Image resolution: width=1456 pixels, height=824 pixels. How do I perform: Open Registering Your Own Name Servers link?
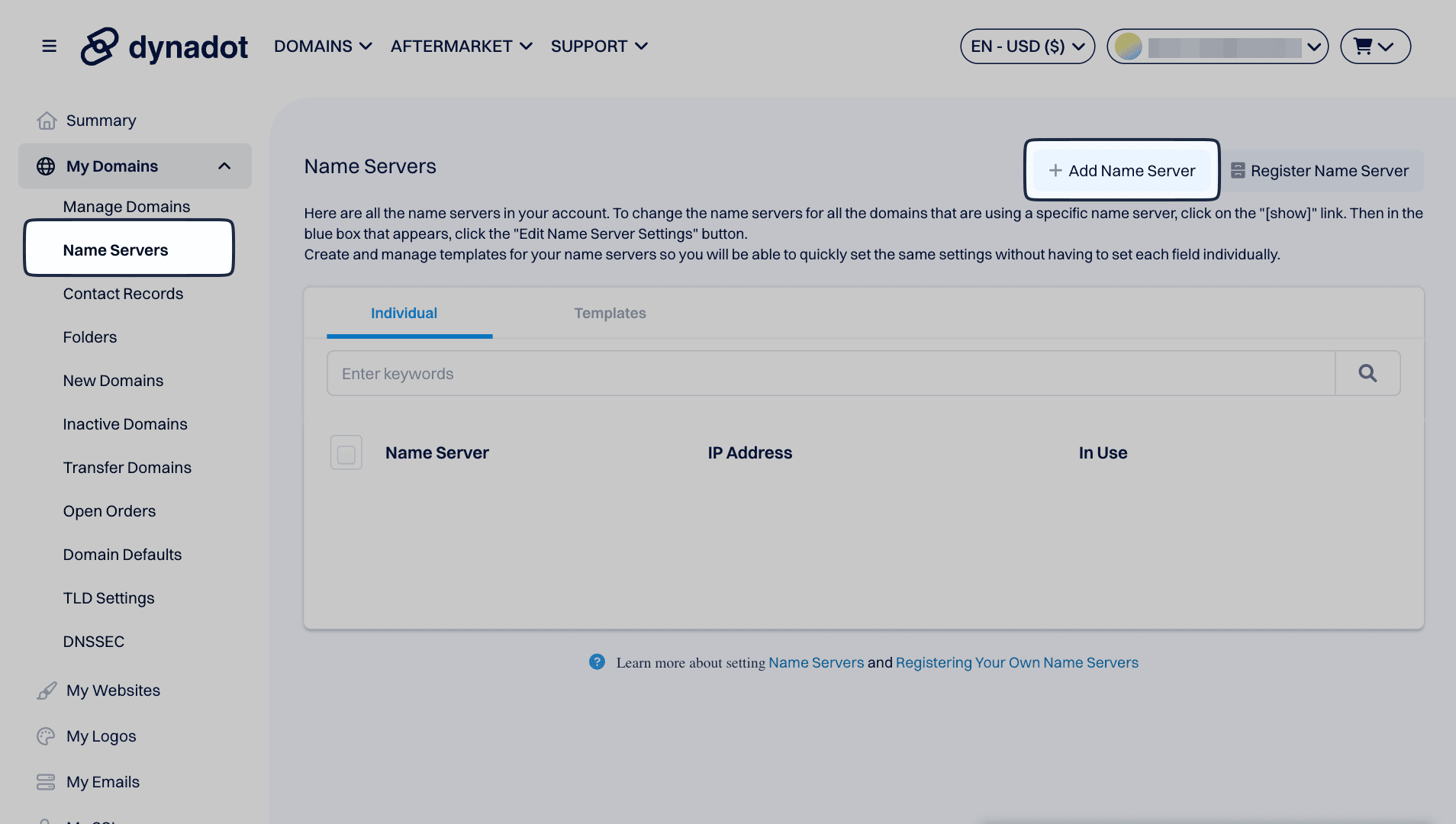click(x=1016, y=662)
